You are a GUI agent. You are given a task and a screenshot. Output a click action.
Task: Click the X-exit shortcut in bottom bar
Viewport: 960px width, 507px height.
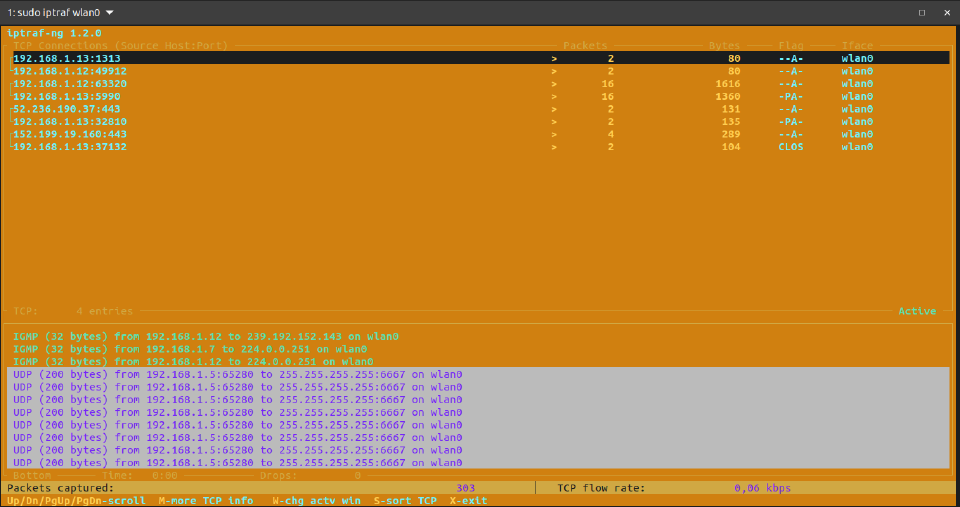pyautogui.click(x=468, y=500)
